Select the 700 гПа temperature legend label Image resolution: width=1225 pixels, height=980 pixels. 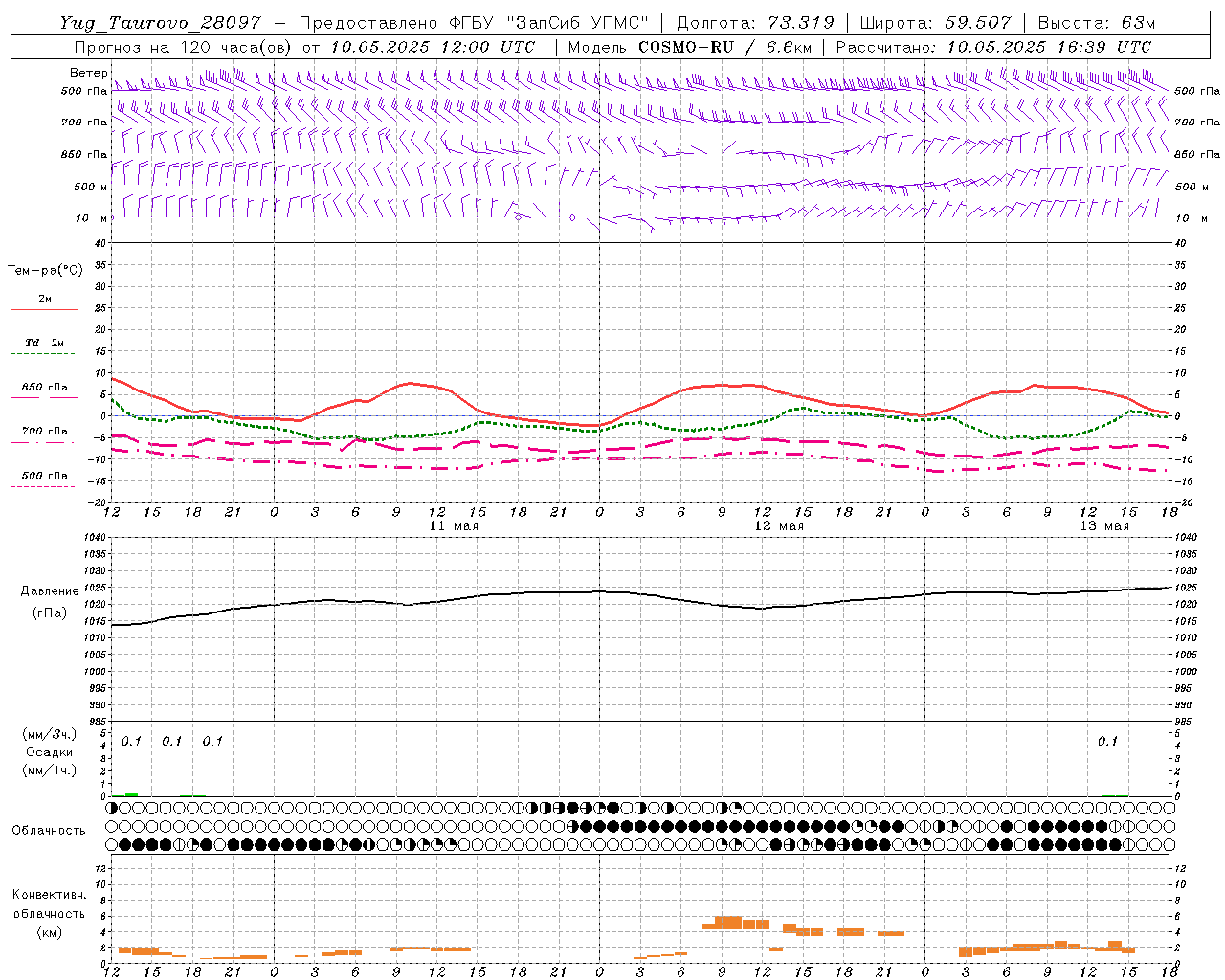(45, 432)
